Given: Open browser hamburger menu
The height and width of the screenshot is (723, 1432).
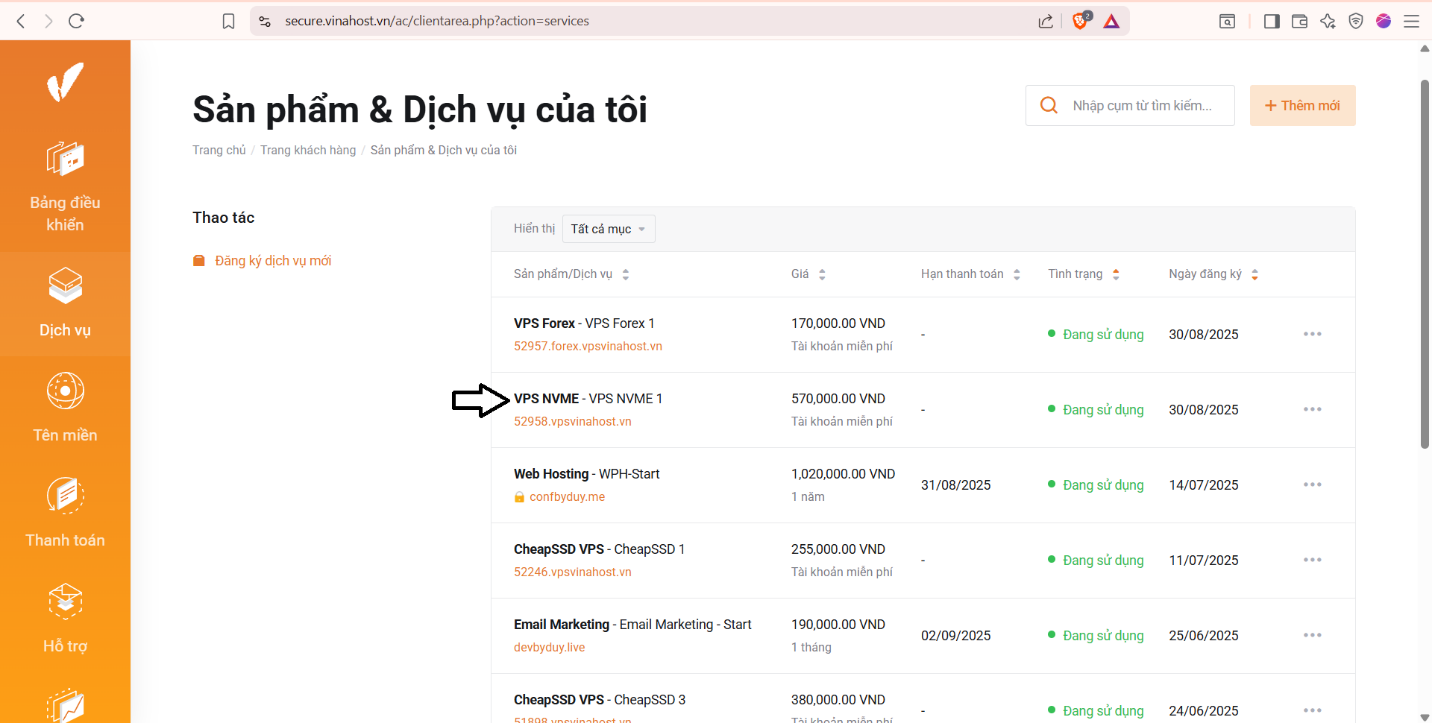Looking at the screenshot, I should point(1411,21).
